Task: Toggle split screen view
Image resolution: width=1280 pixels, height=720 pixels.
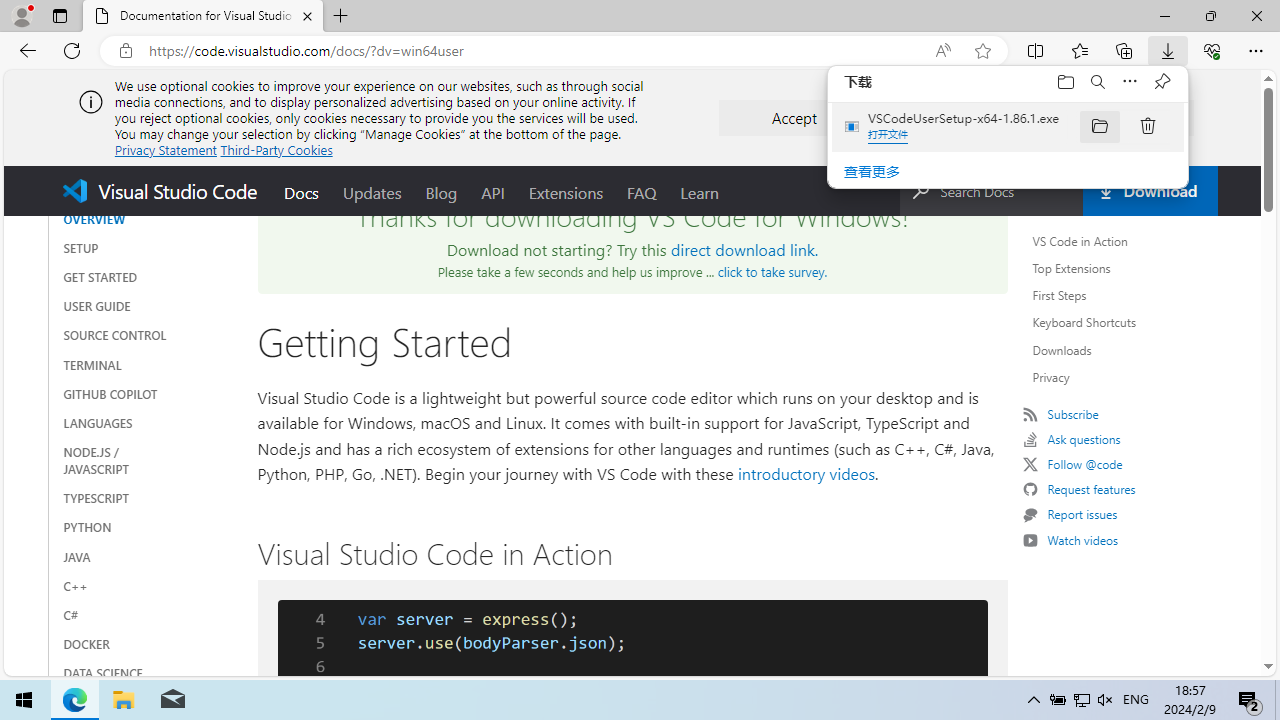Action: click(x=1036, y=51)
